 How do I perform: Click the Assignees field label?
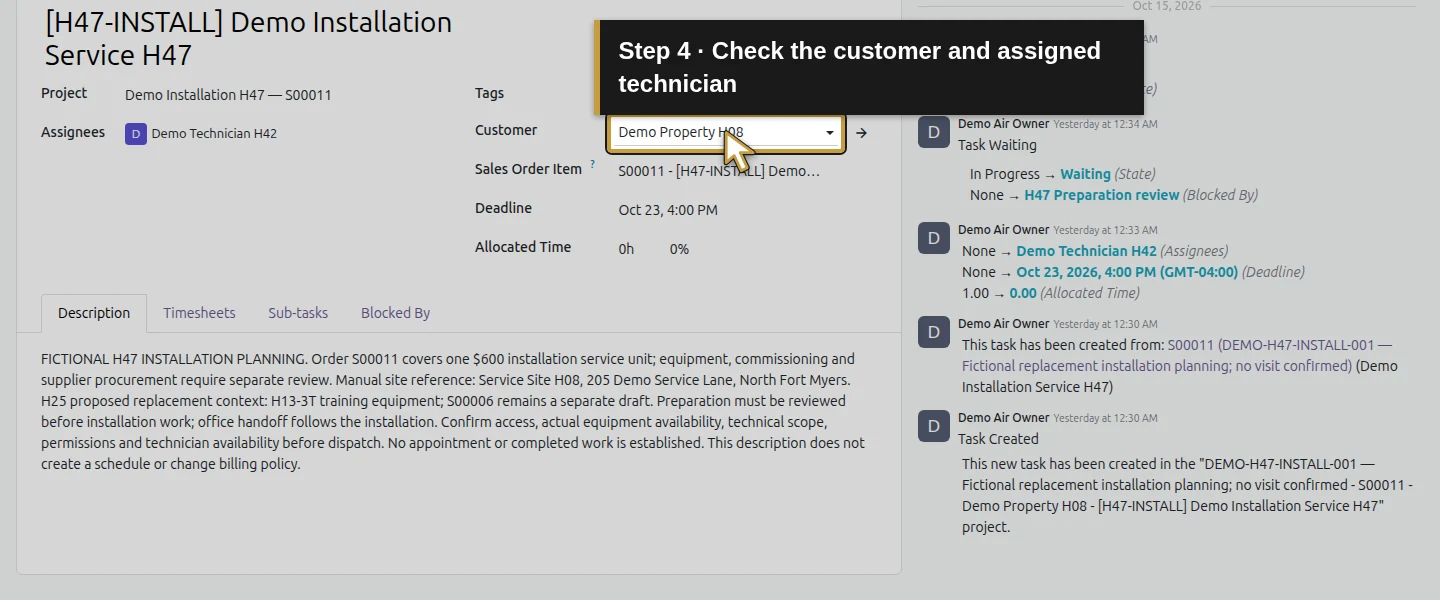pos(73,132)
